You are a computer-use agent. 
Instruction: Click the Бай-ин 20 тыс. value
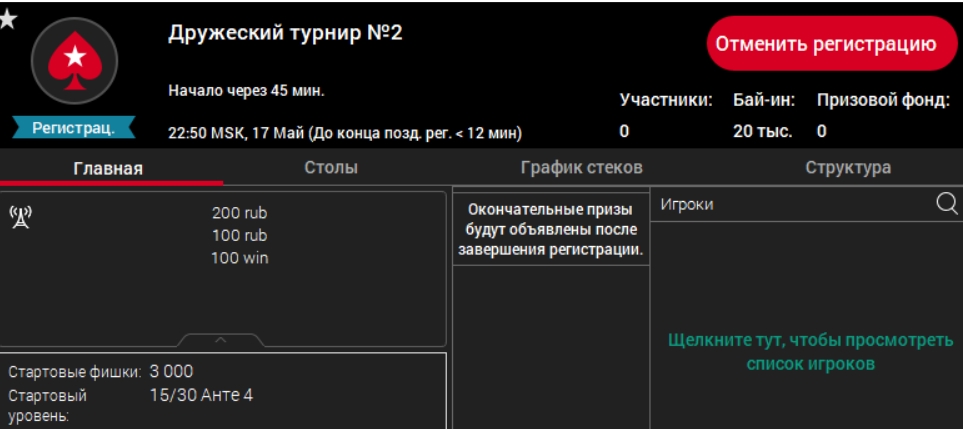click(762, 131)
